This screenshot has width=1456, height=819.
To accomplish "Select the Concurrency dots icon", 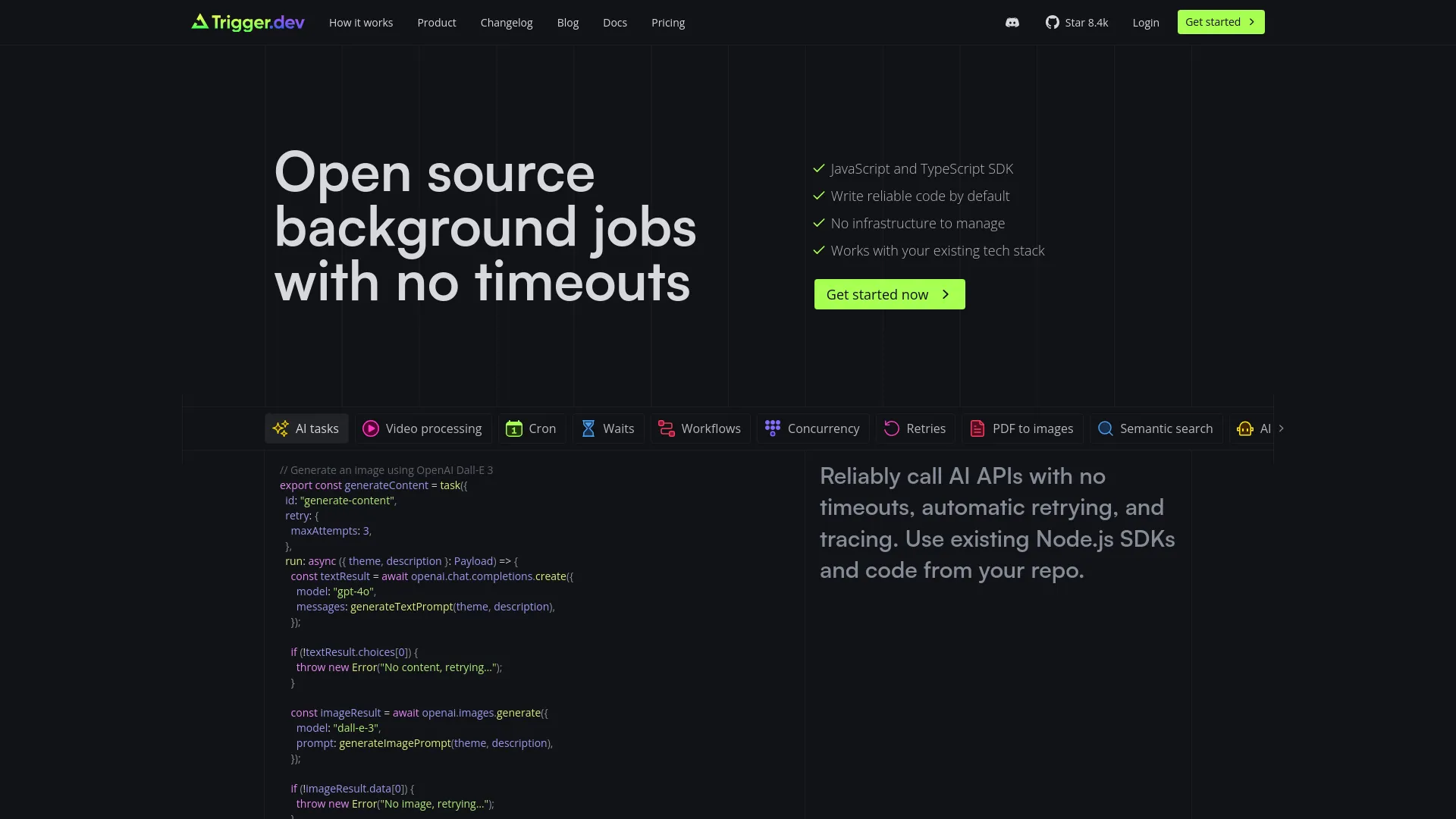I will point(772,428).
